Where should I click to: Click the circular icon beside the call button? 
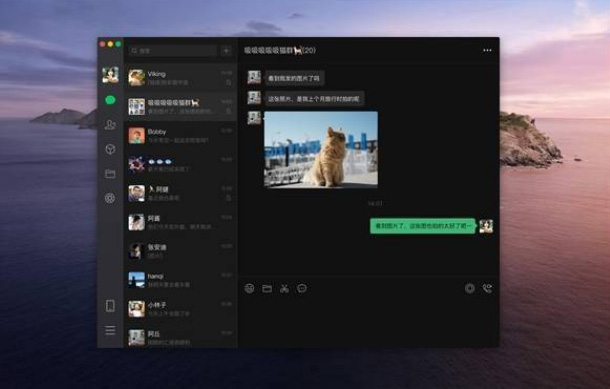tap(470, 288)
